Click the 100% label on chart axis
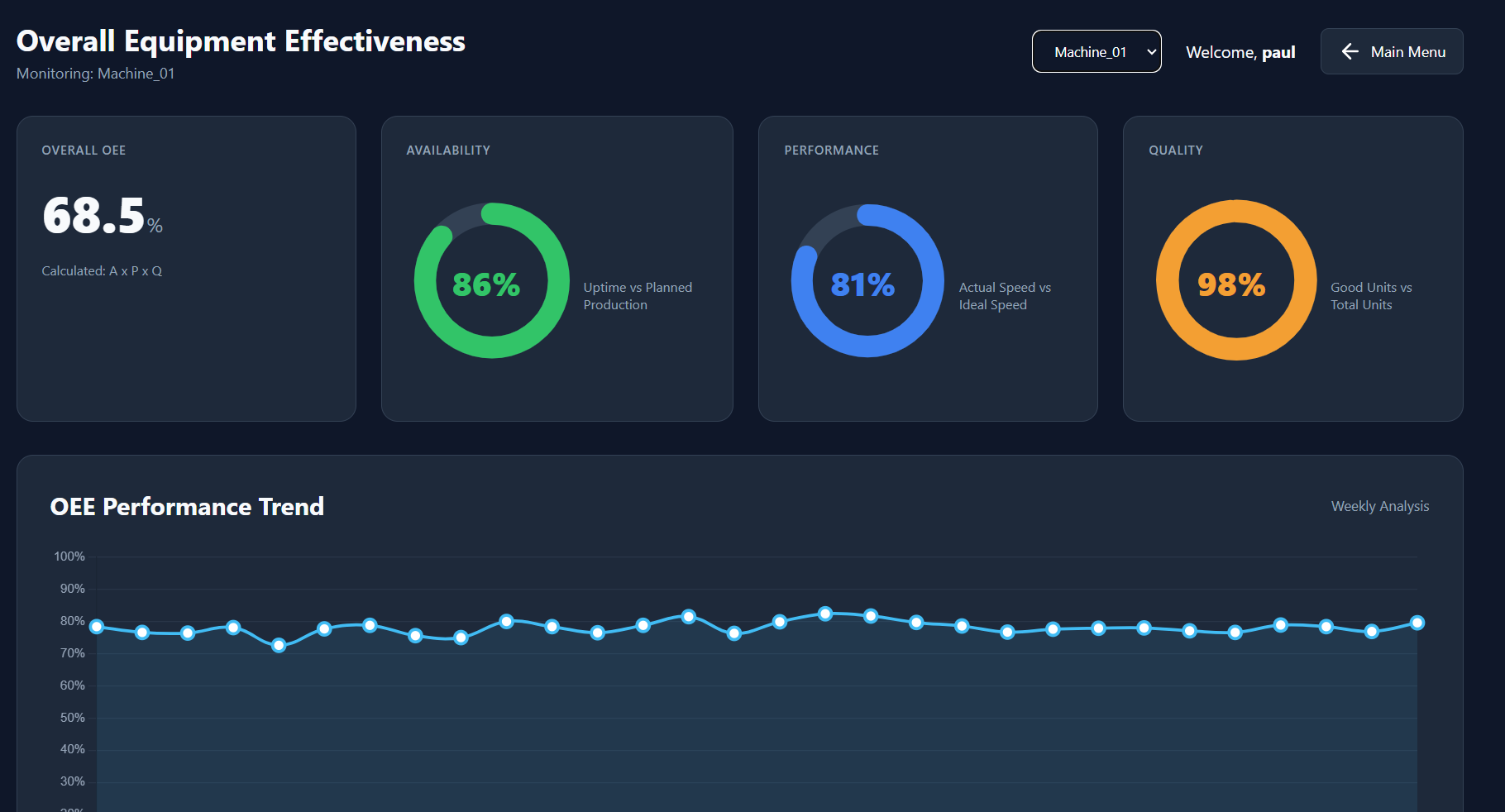 (x=69, y=556)
